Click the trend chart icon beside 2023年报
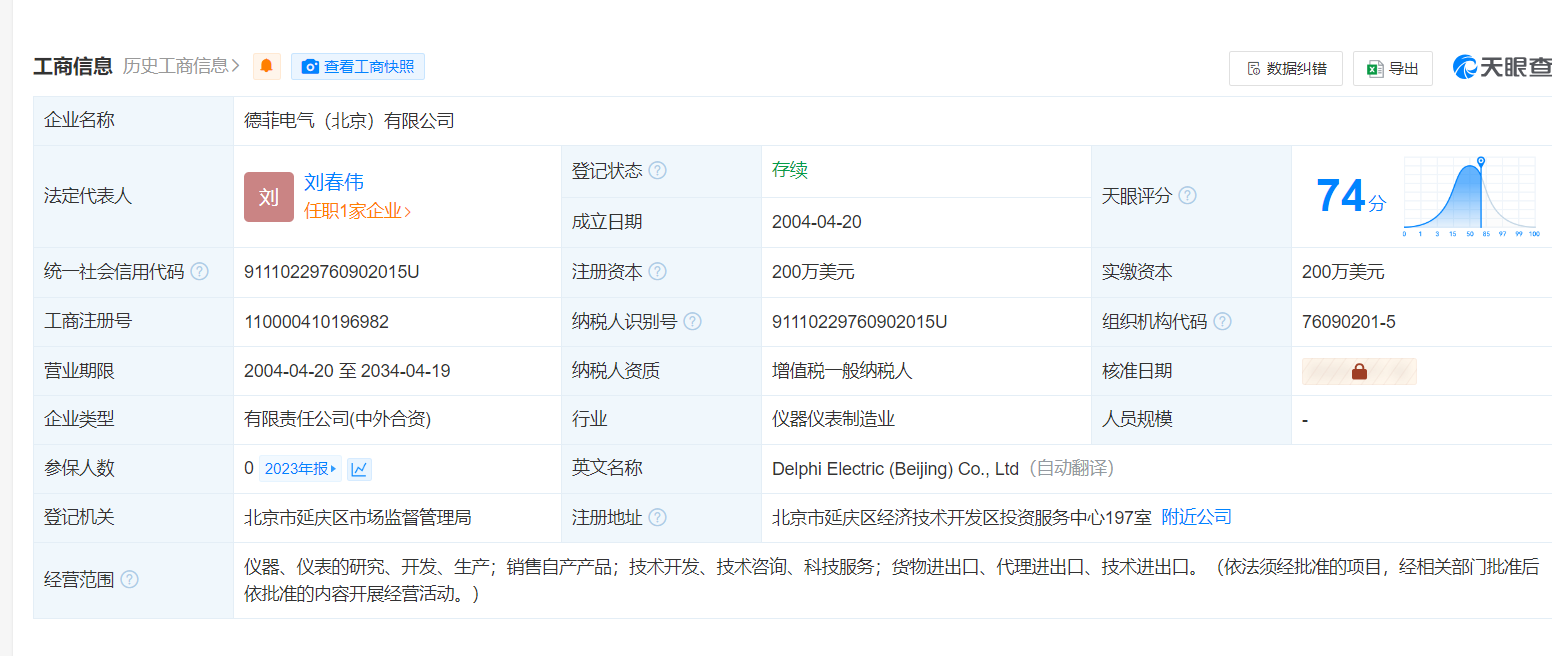1552x656 pixels. (x=360, y=469)
